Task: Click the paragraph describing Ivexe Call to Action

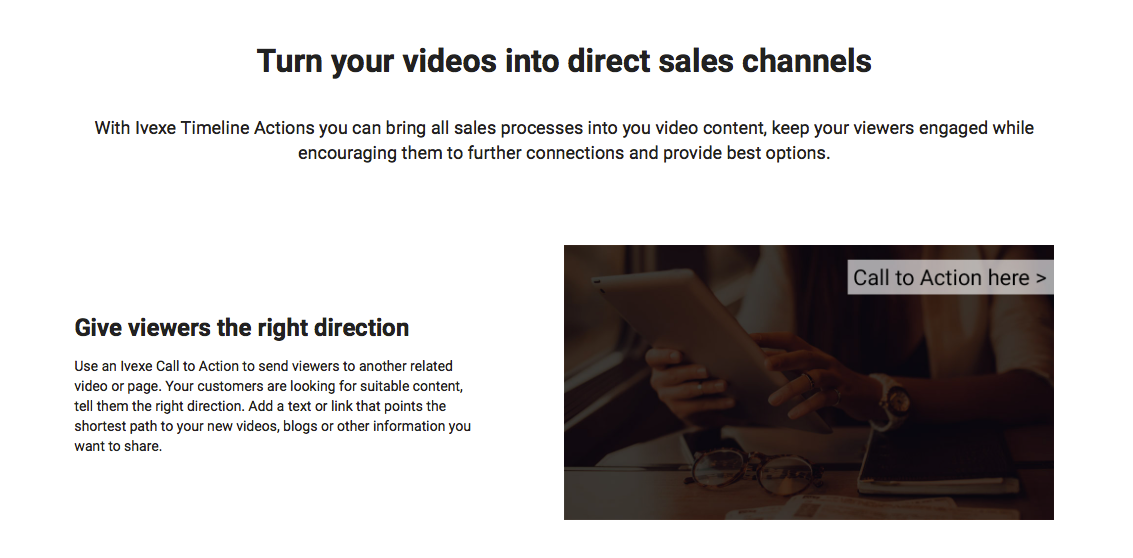Action: click(272, 406)
